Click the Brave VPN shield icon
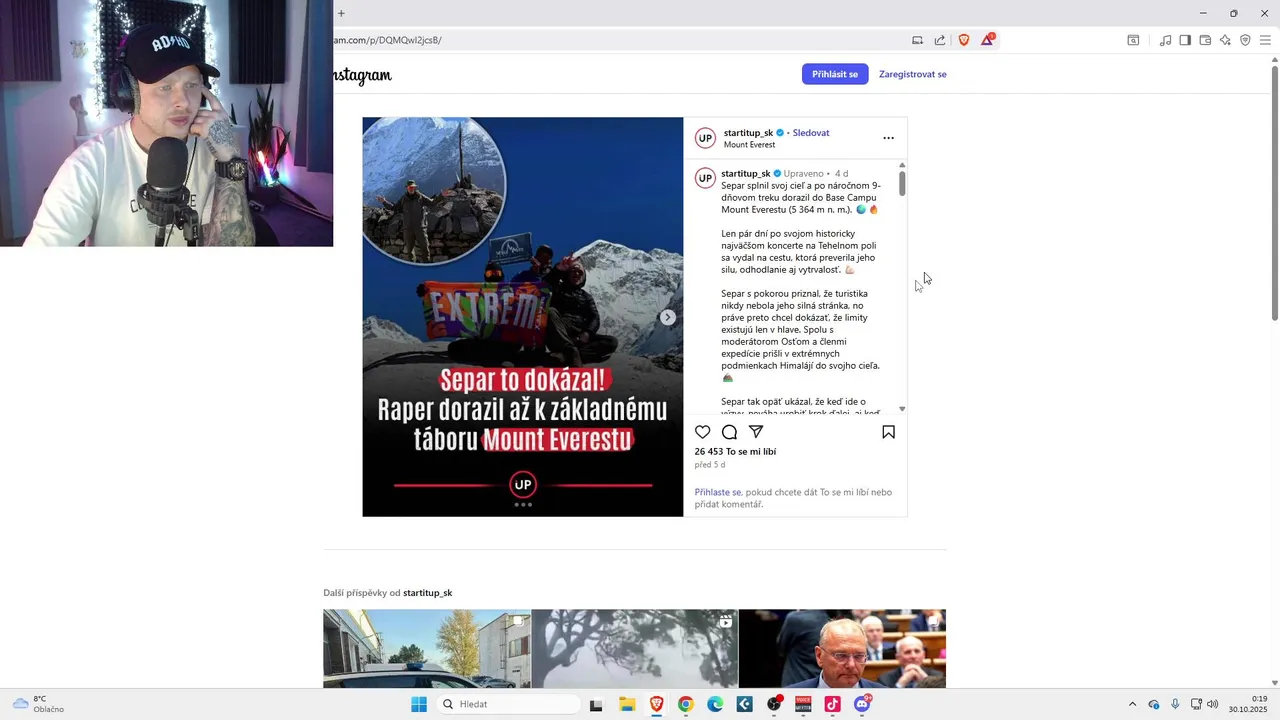The height and width of the screenshot is (720, 1280). pyautogui.click(x=1245, y=40)
